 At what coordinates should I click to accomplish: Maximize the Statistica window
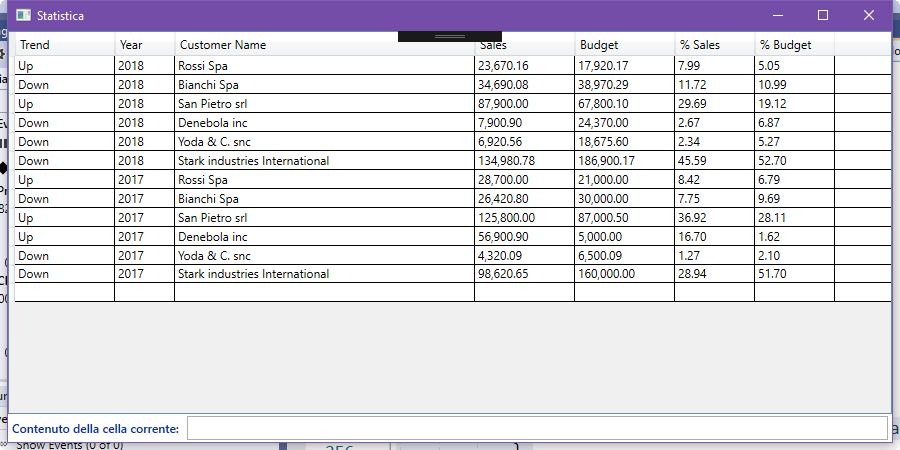click(x=823, y=15)
